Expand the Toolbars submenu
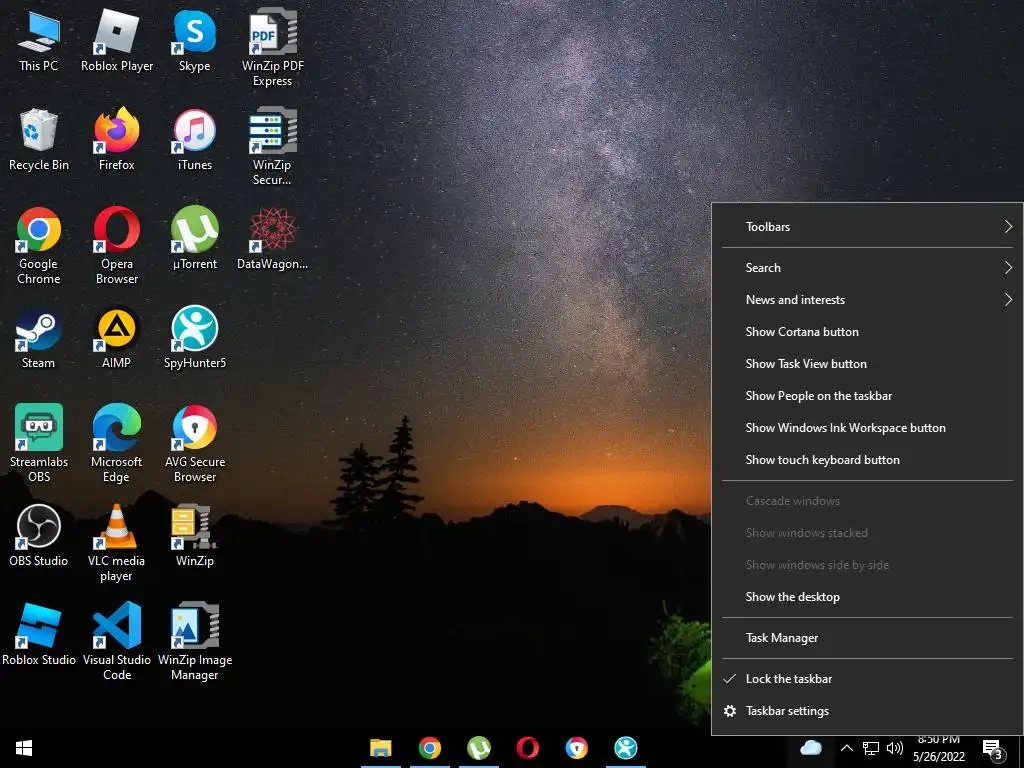The width and height of the screenshot is (1024, 768). tap(867, 227)
